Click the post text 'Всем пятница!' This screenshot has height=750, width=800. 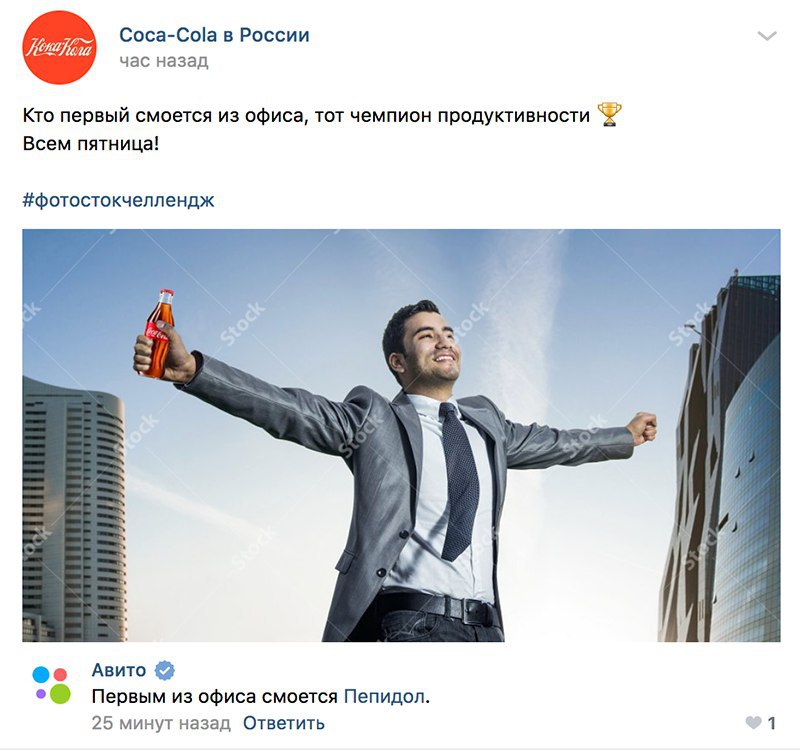(91, 144)
